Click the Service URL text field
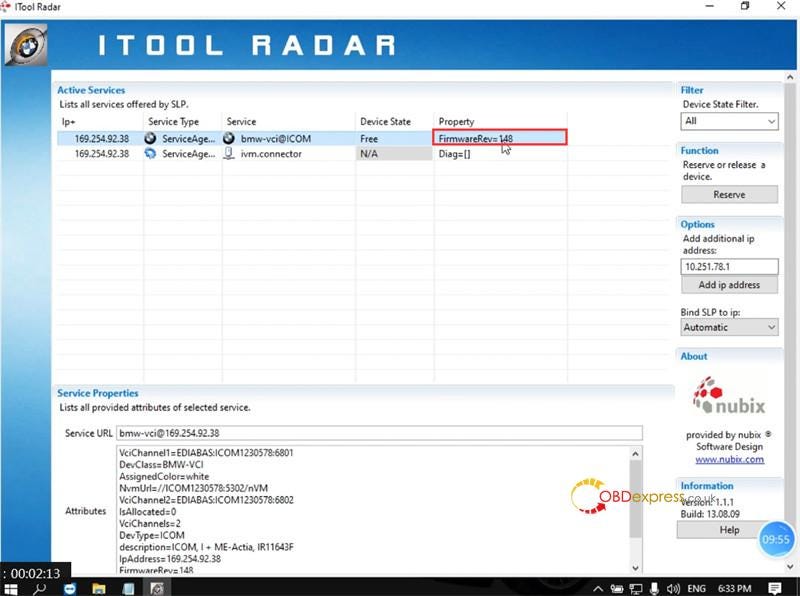Image resolution: width=800 pixels, height=596 pixels. [x=379, y=433]
